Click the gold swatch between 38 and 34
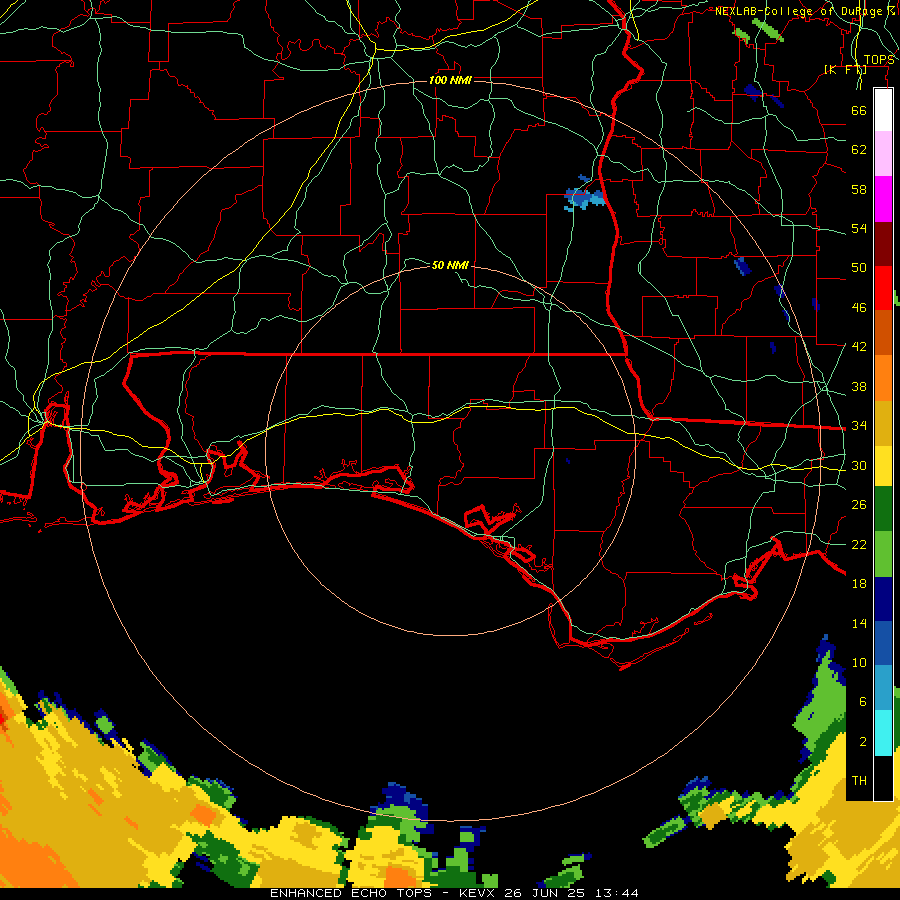The height and width of the screenshot is (900, 900). [883, 423]
